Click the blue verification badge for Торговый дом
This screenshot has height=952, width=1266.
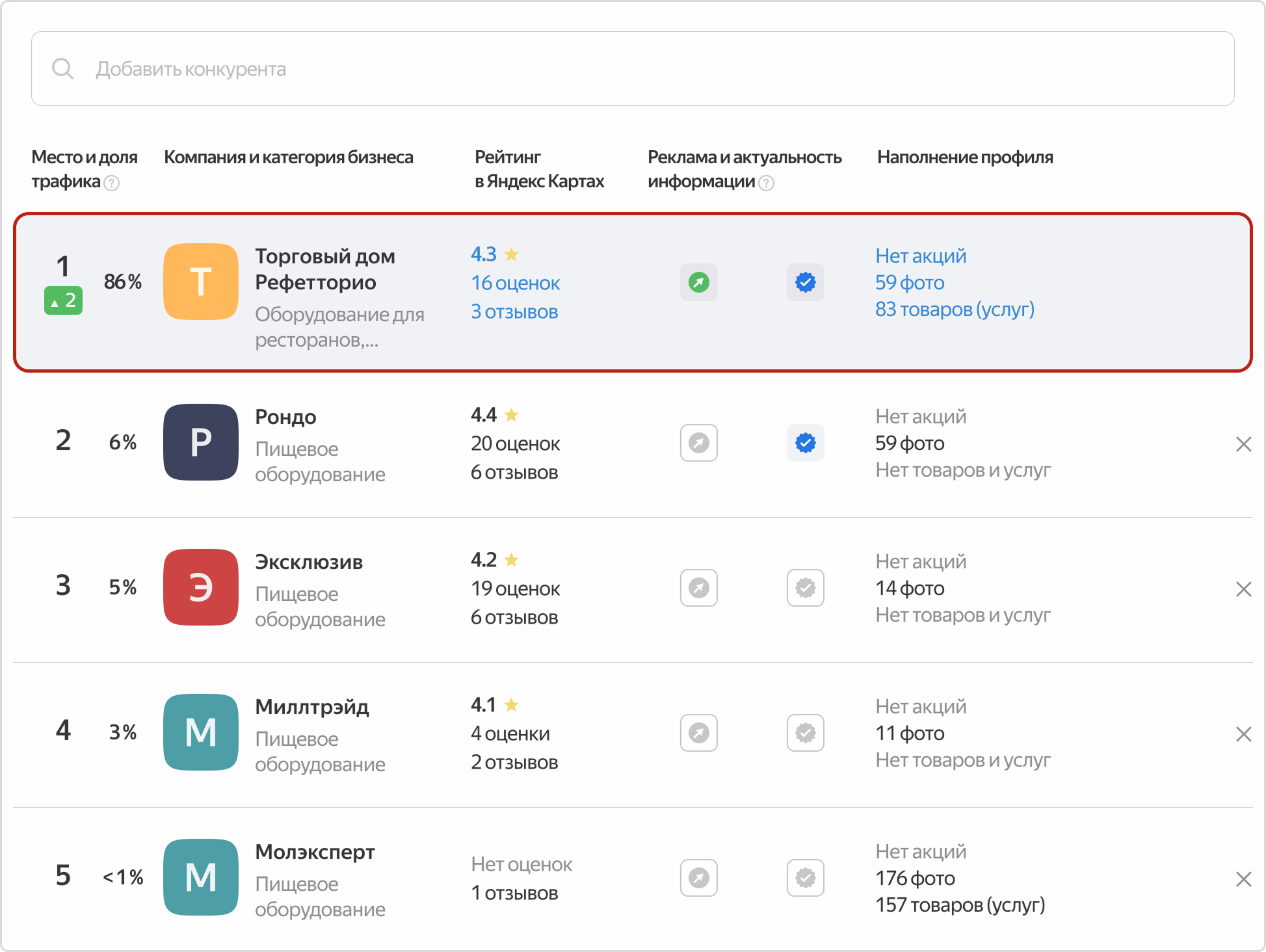[x=805, y=282]
